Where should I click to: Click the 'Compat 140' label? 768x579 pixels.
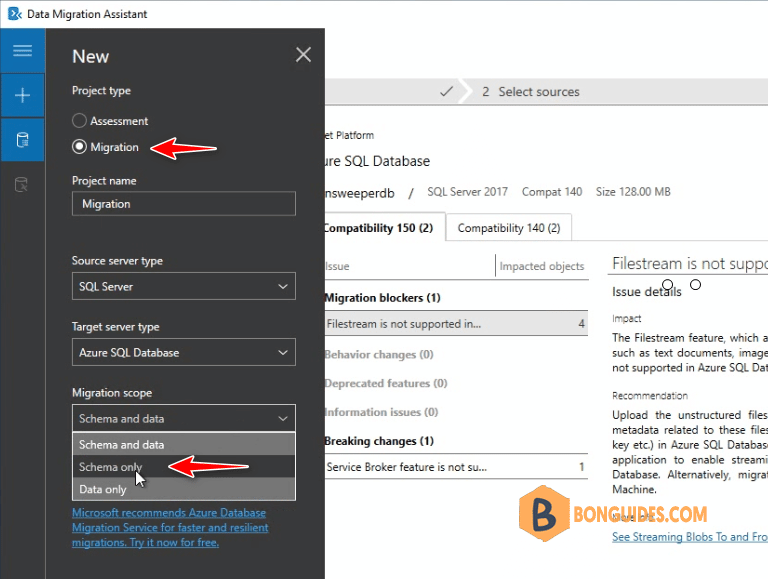point(552,192)
